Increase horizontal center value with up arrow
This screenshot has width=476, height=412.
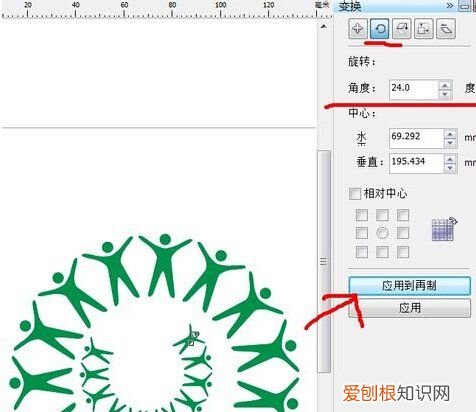(450, 134)
